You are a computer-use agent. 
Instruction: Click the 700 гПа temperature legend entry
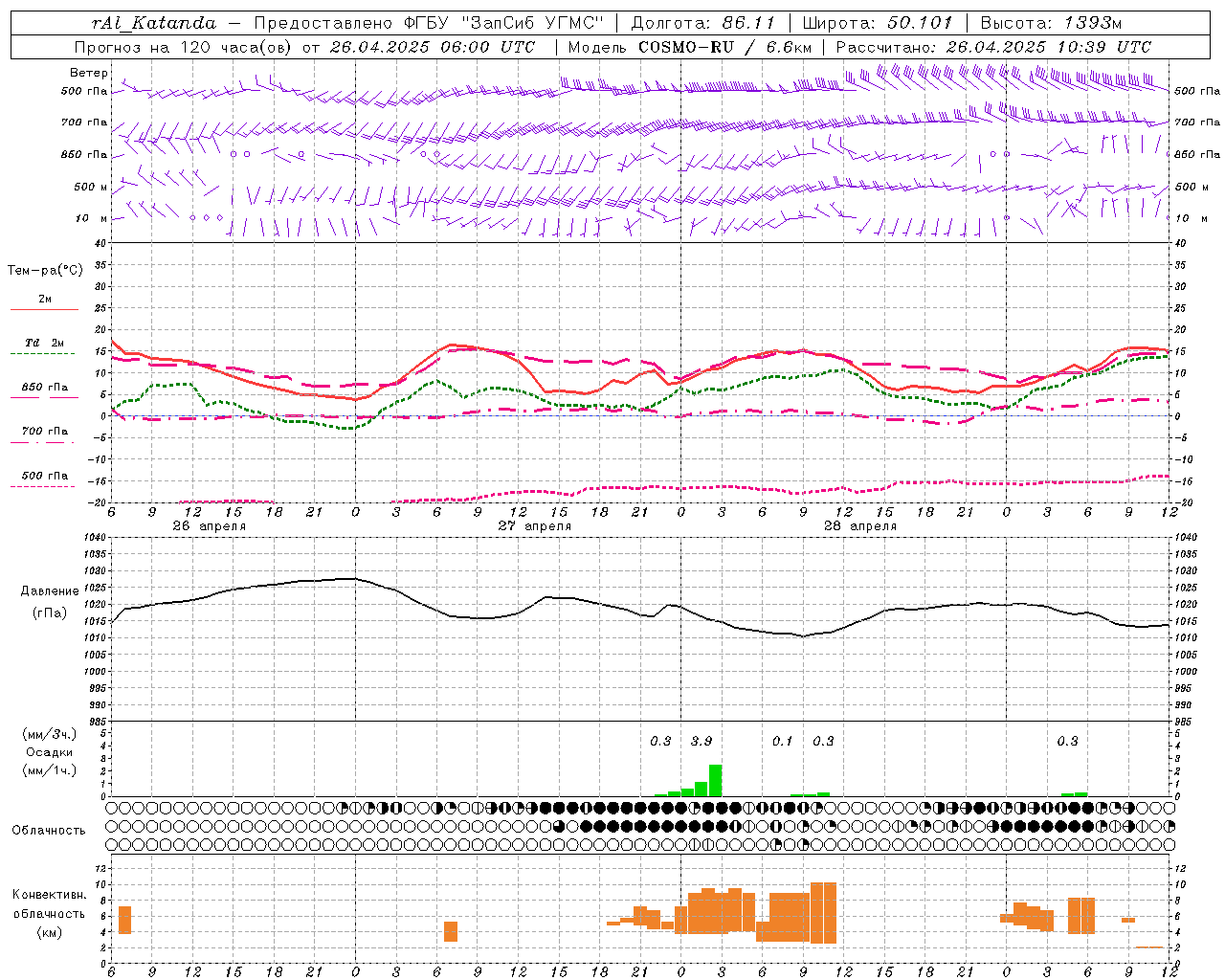[45, 431]
